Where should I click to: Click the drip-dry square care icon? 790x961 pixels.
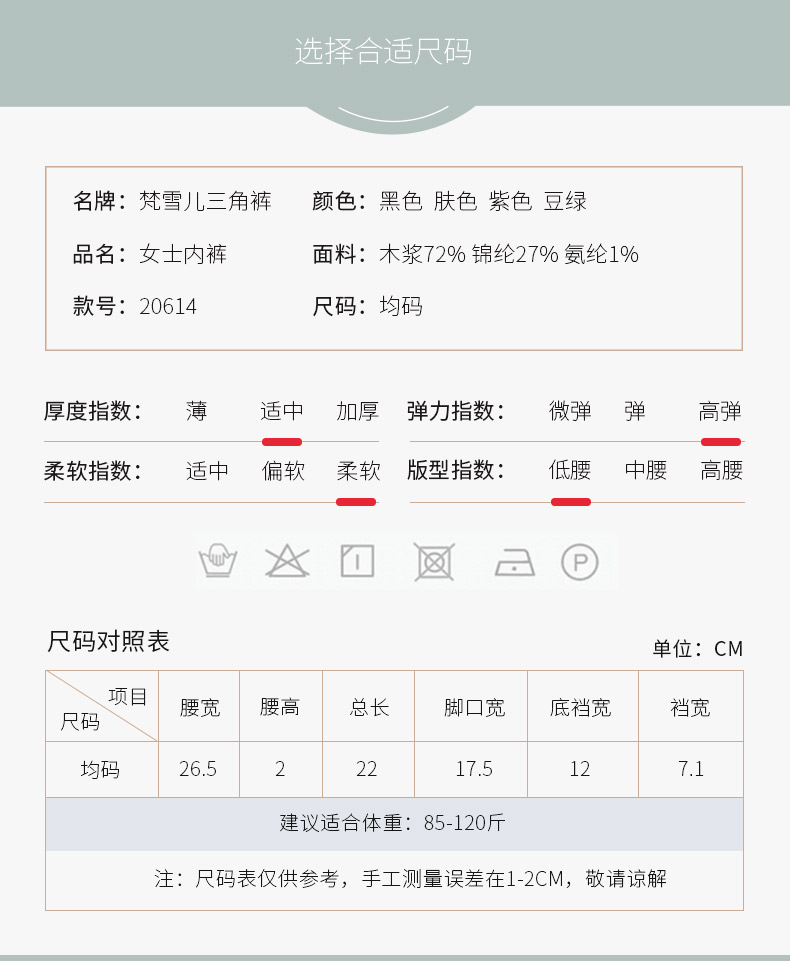click(x=357, y=561)
